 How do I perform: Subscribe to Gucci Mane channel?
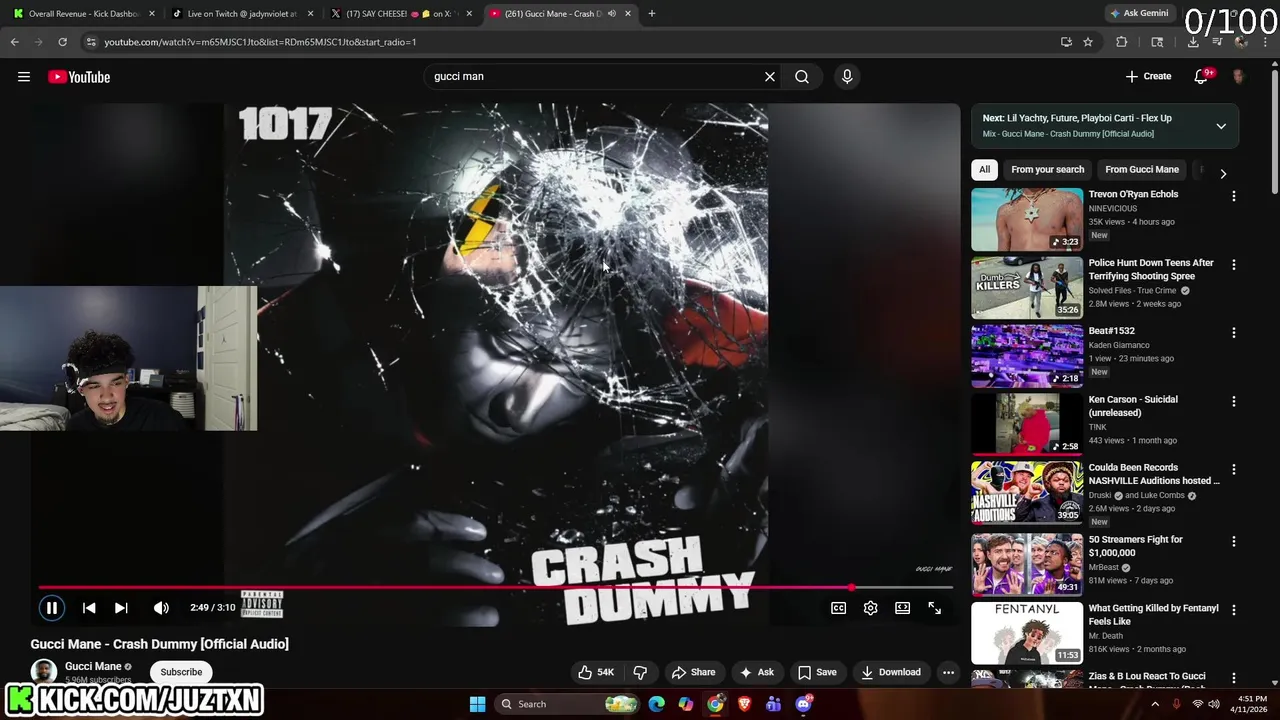pyautogui.click(x=181, y=672)
